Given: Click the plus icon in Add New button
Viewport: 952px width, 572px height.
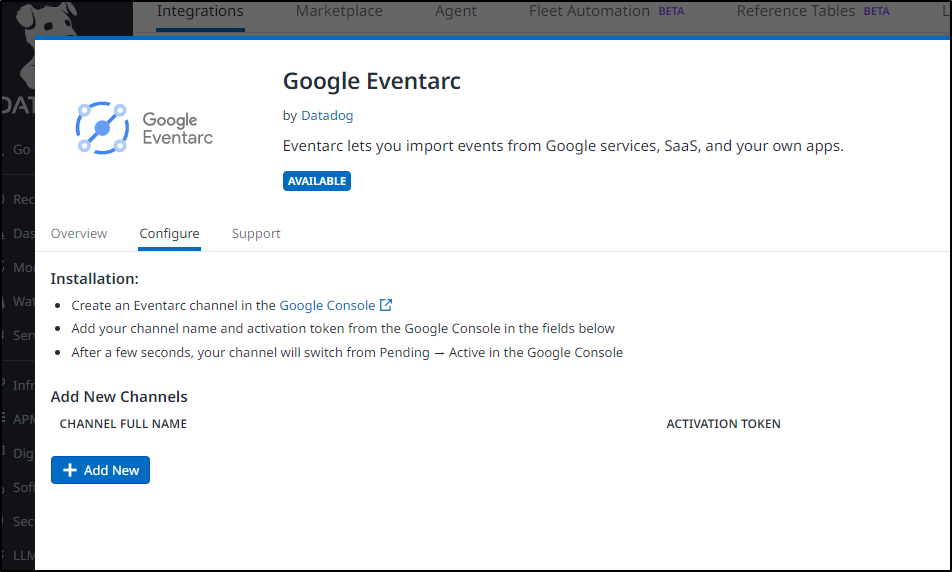Looking at the screenshot, I should pyautogui.click(x=70, y=470).
